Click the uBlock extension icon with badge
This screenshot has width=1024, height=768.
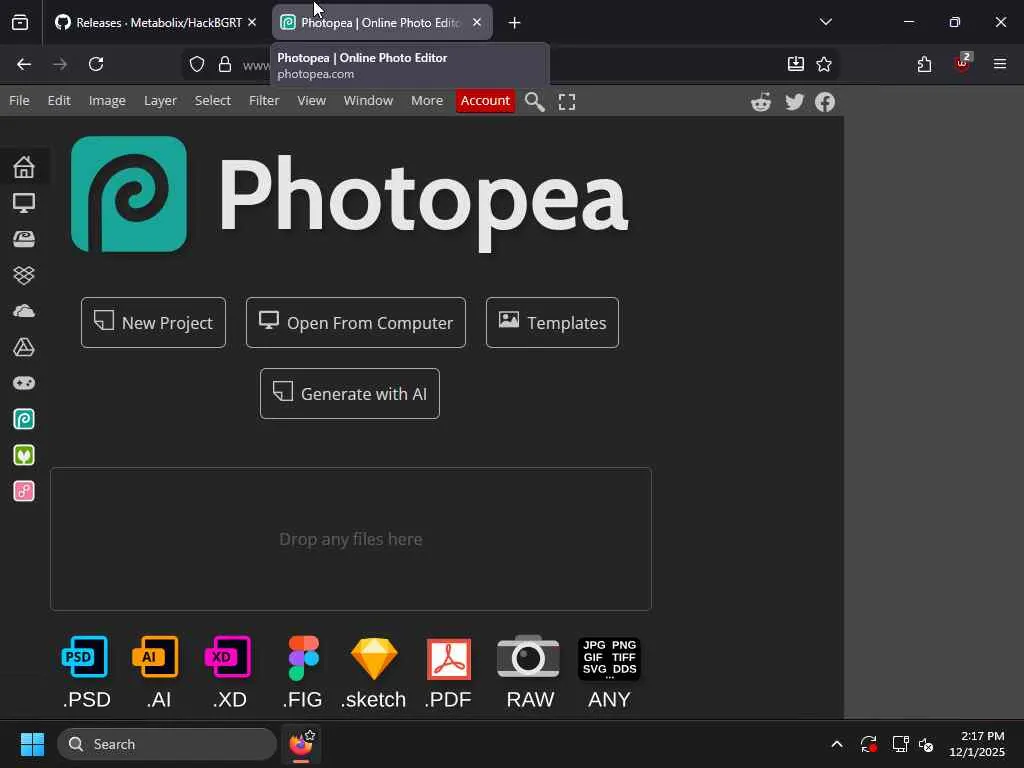tap(962, 63)
